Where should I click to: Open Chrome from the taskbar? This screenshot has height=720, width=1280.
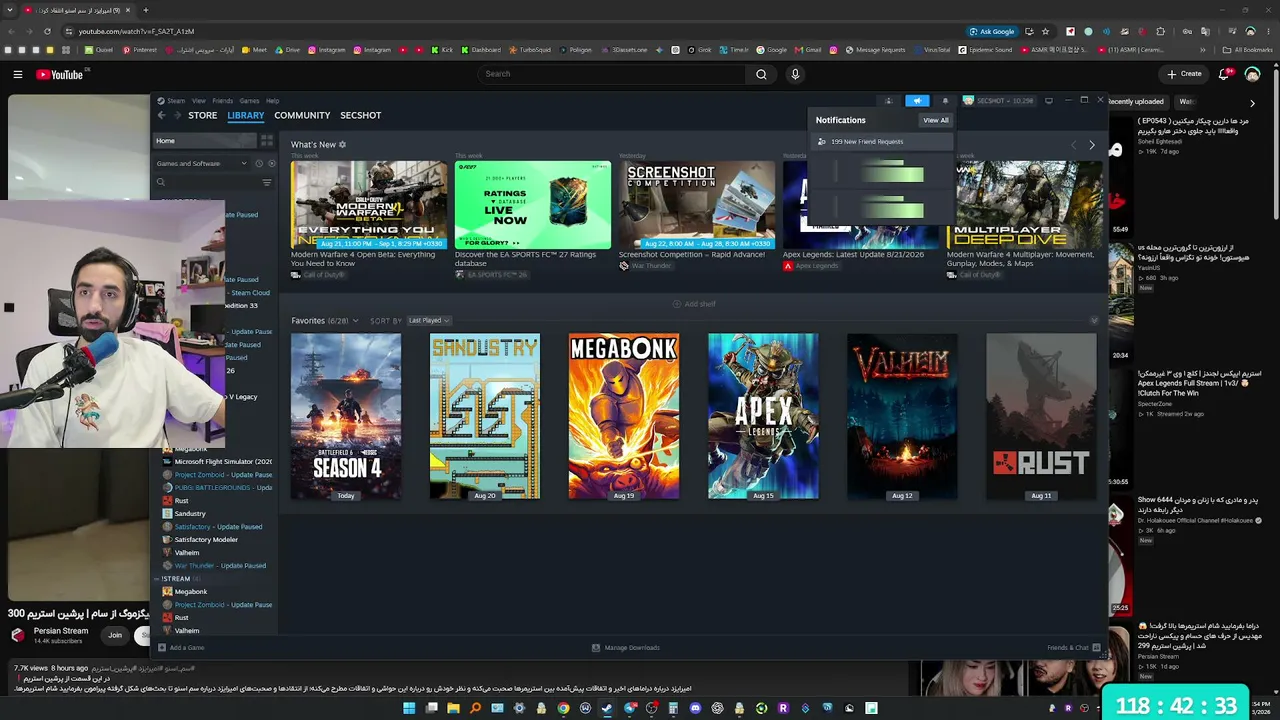[x=563, y=708]
